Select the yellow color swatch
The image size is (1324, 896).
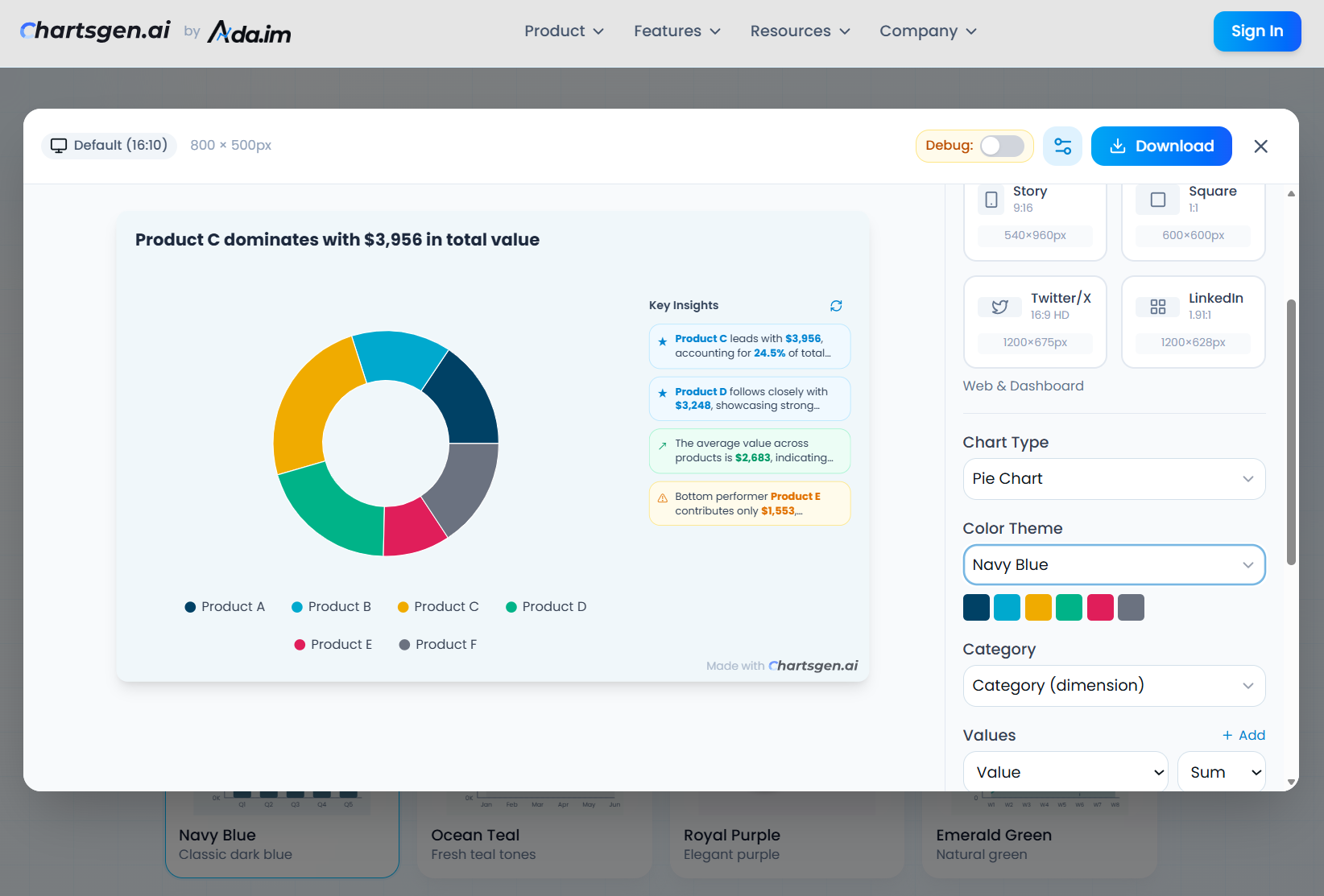pos(1037,608)
